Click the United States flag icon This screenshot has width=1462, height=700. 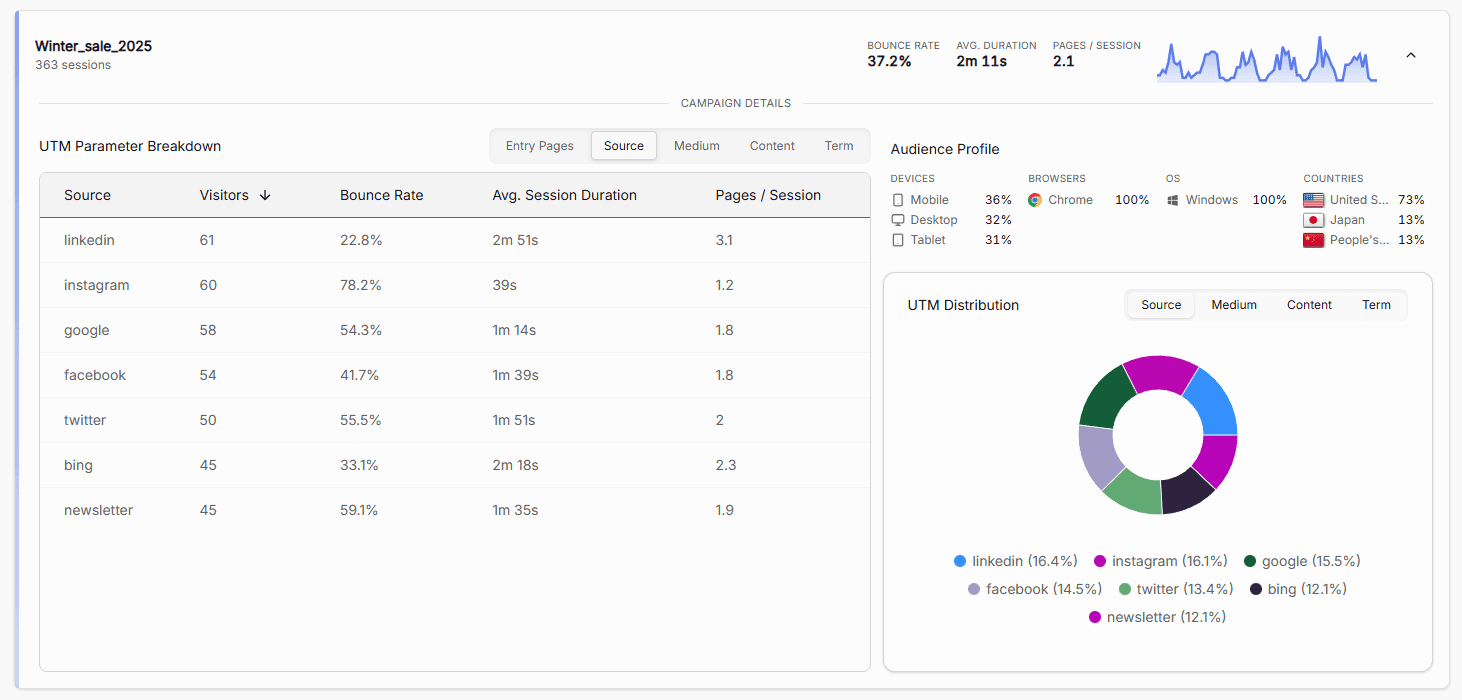[x=1313, y=200]
